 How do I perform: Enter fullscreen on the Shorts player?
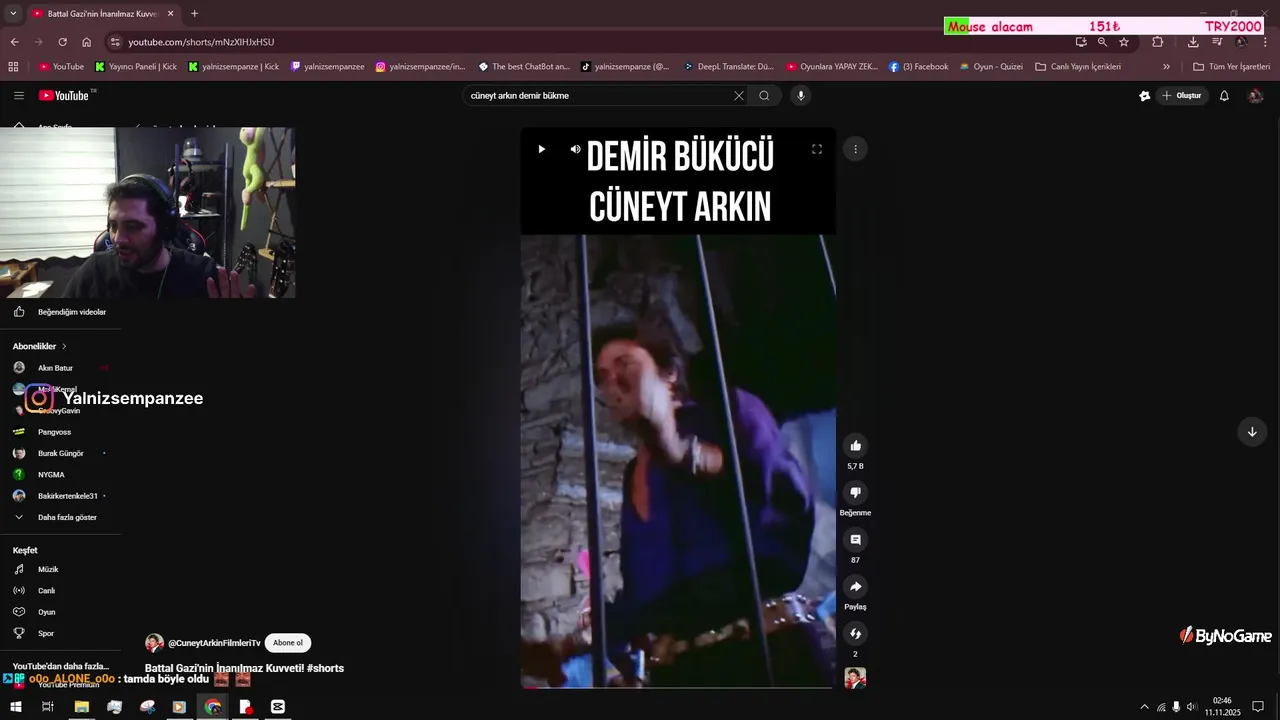[x=816, y=149]
